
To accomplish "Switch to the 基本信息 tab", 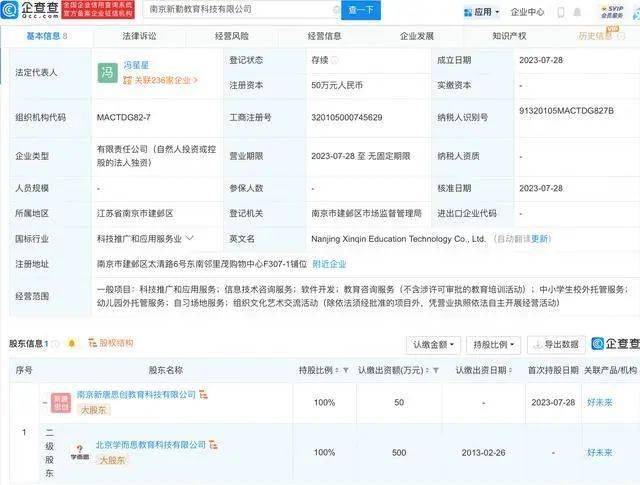I will (x=46, y=36).
